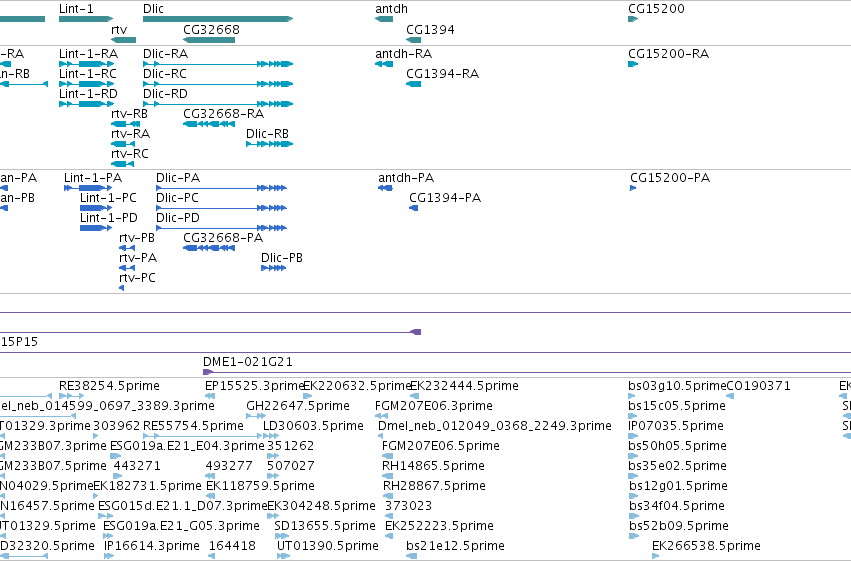Click the Lint-1-PA protein label
The image size is (851, 561).
[x=93, y=178]
